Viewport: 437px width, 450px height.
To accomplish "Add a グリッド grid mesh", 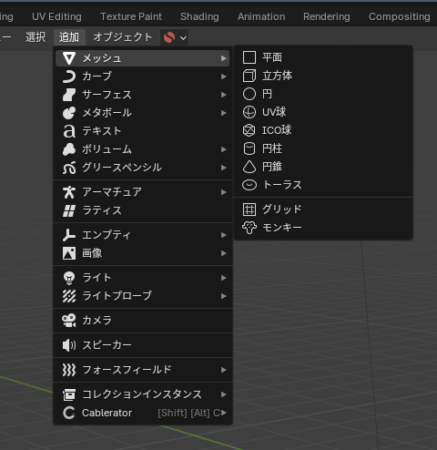I will point(323,209).
